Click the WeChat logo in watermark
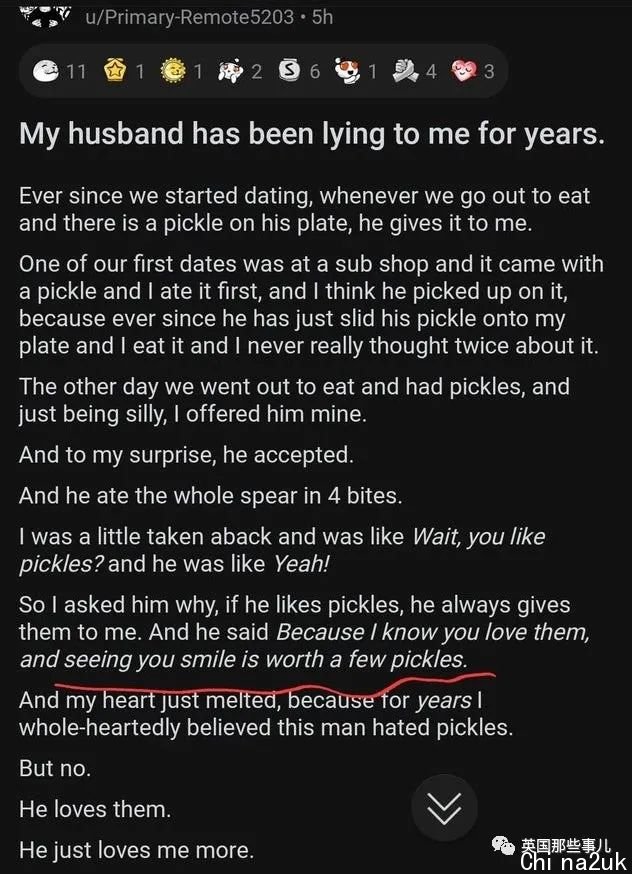 503,846
